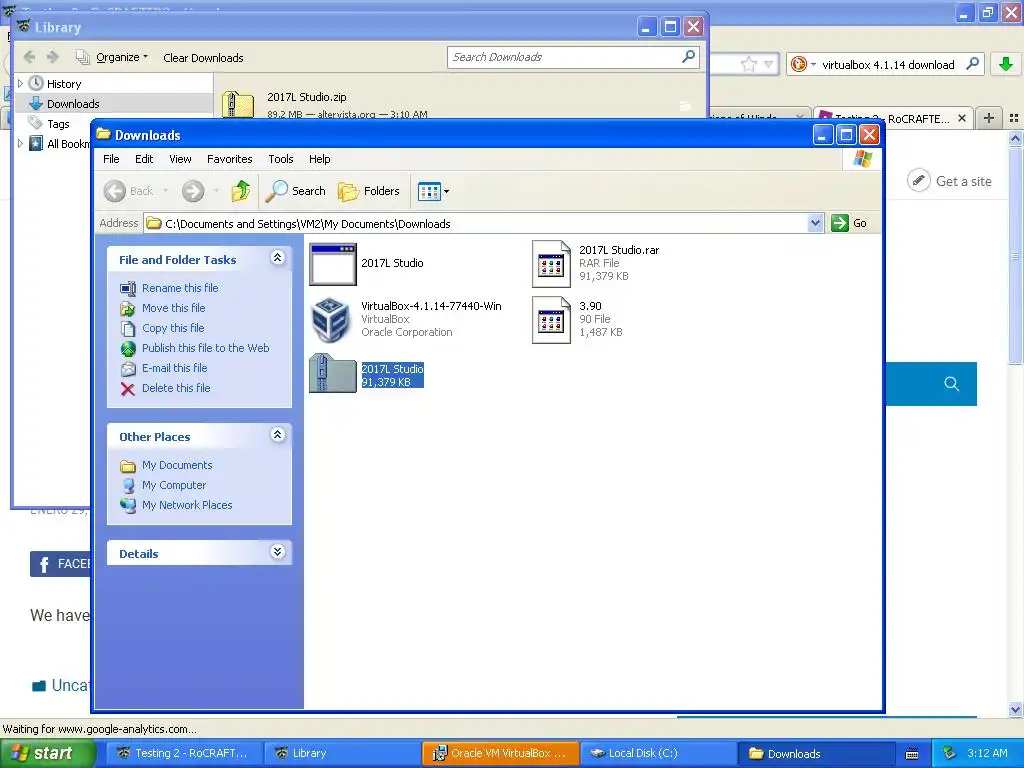
Task: Open the File menu
Action: pos(111,159)
